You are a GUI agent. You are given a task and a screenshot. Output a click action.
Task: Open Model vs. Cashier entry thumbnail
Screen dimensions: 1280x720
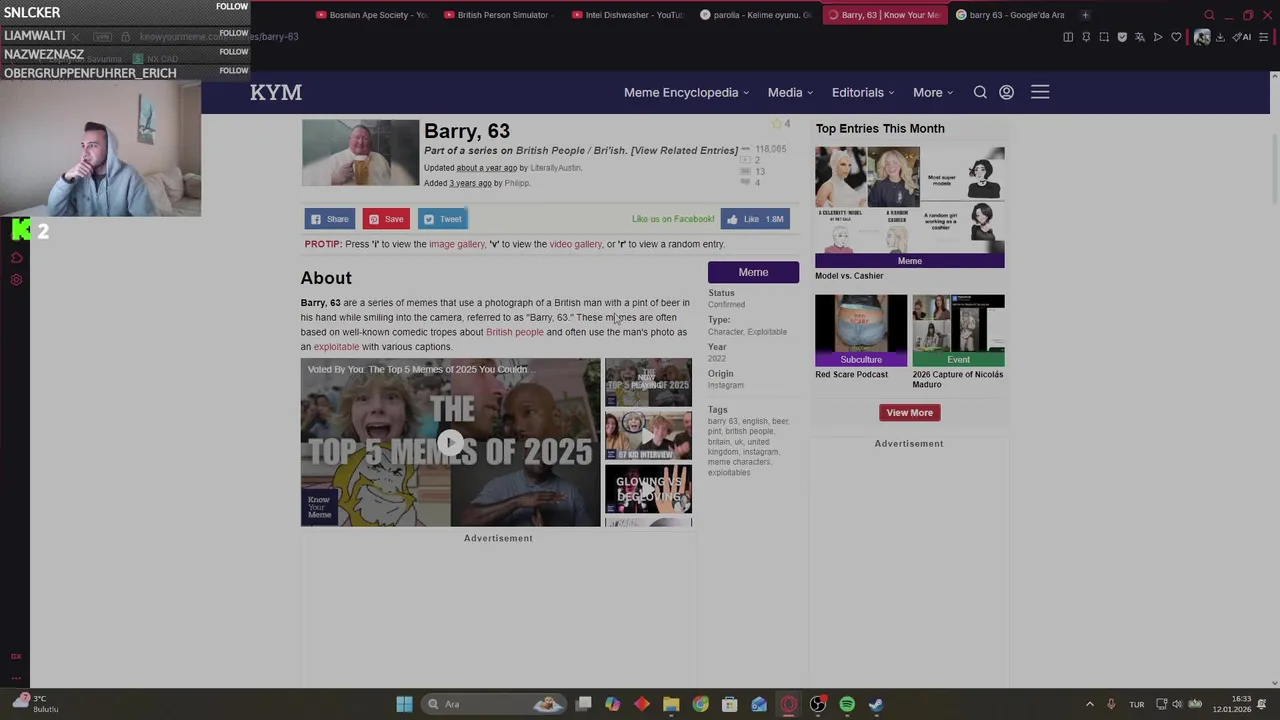click(909, 207)
